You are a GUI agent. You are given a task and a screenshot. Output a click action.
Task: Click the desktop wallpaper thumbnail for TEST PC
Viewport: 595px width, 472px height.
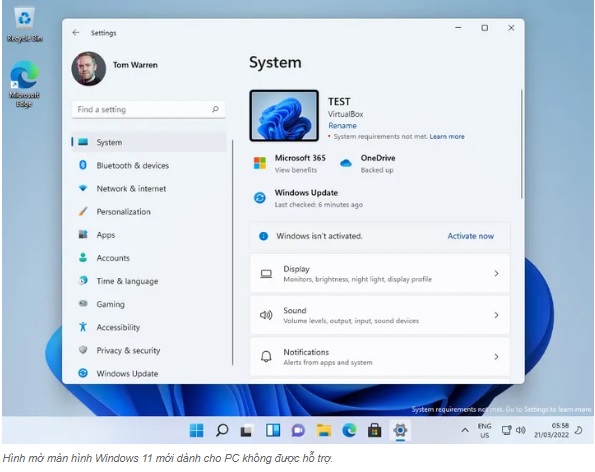pos(284,116)
